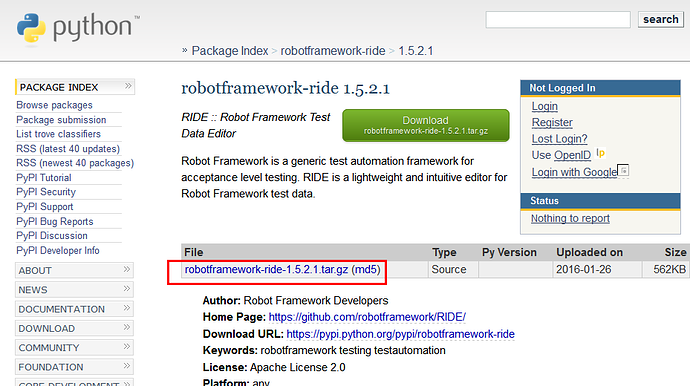This screenshot has height=386, width=690.
Task: Select the 2016-01-26 upload date cell
Action: (x=597, y=269)
